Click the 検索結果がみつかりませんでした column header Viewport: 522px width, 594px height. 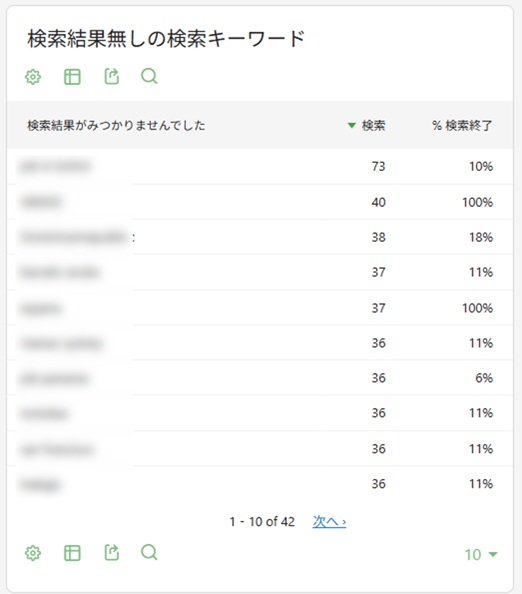point(116,125)
